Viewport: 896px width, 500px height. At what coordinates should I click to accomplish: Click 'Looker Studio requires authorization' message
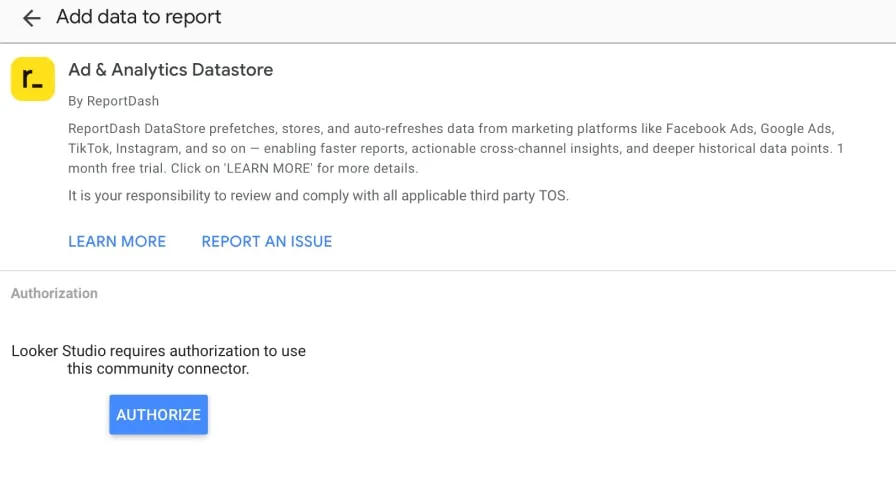pos(158,359)
